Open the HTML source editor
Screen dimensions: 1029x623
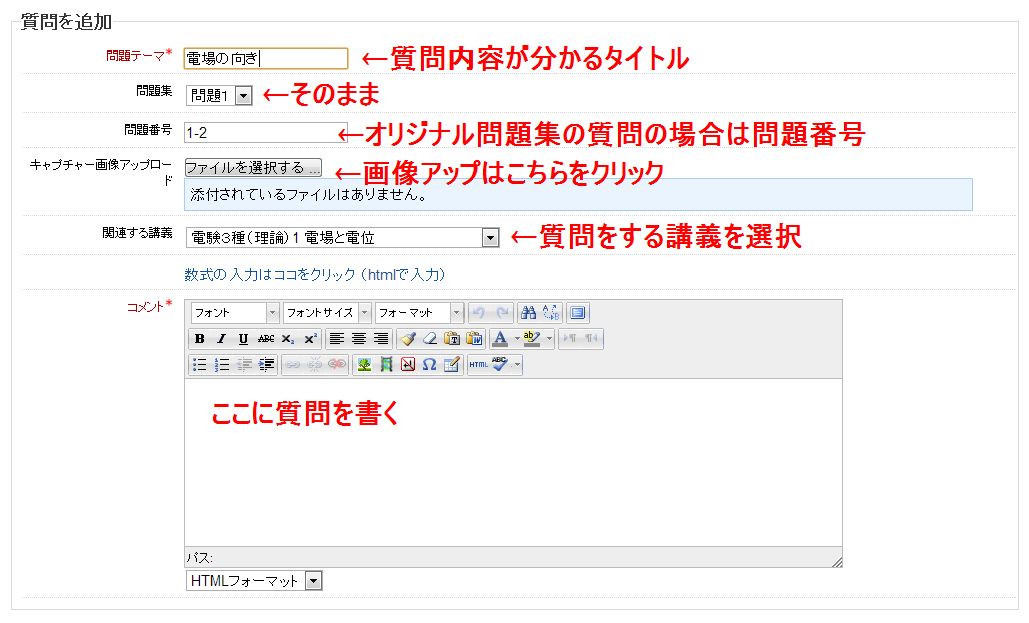coord(478,365)
